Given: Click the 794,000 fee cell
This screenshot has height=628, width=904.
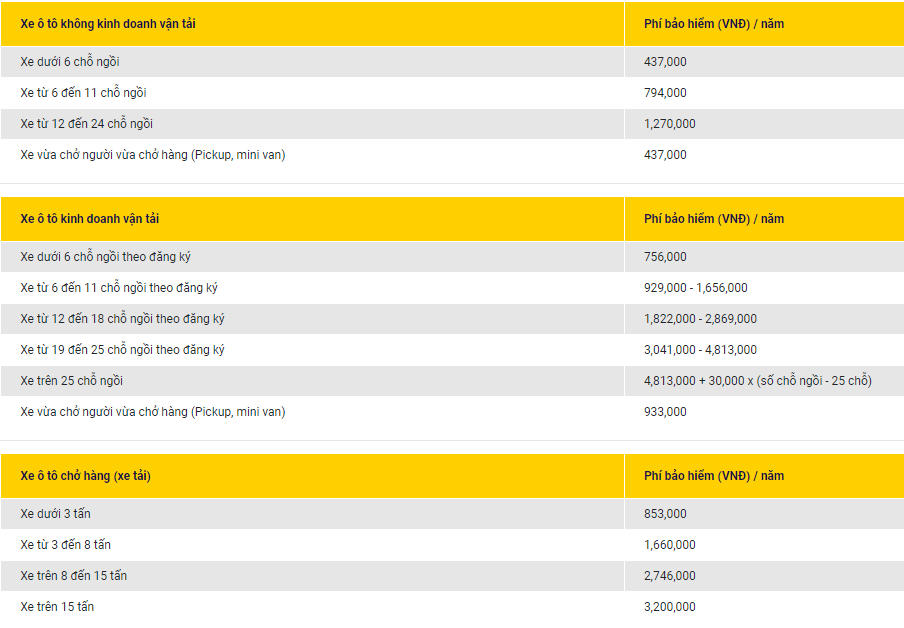Looking at the screenshot, I should pos(665,93).
